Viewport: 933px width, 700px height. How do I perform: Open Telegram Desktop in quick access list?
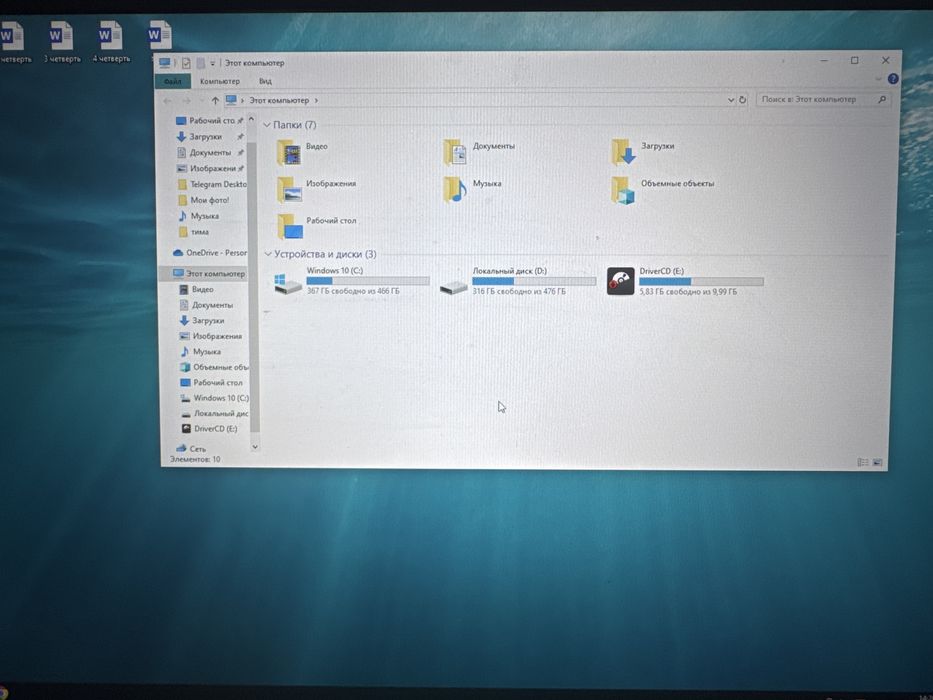(x=212, y=184)
